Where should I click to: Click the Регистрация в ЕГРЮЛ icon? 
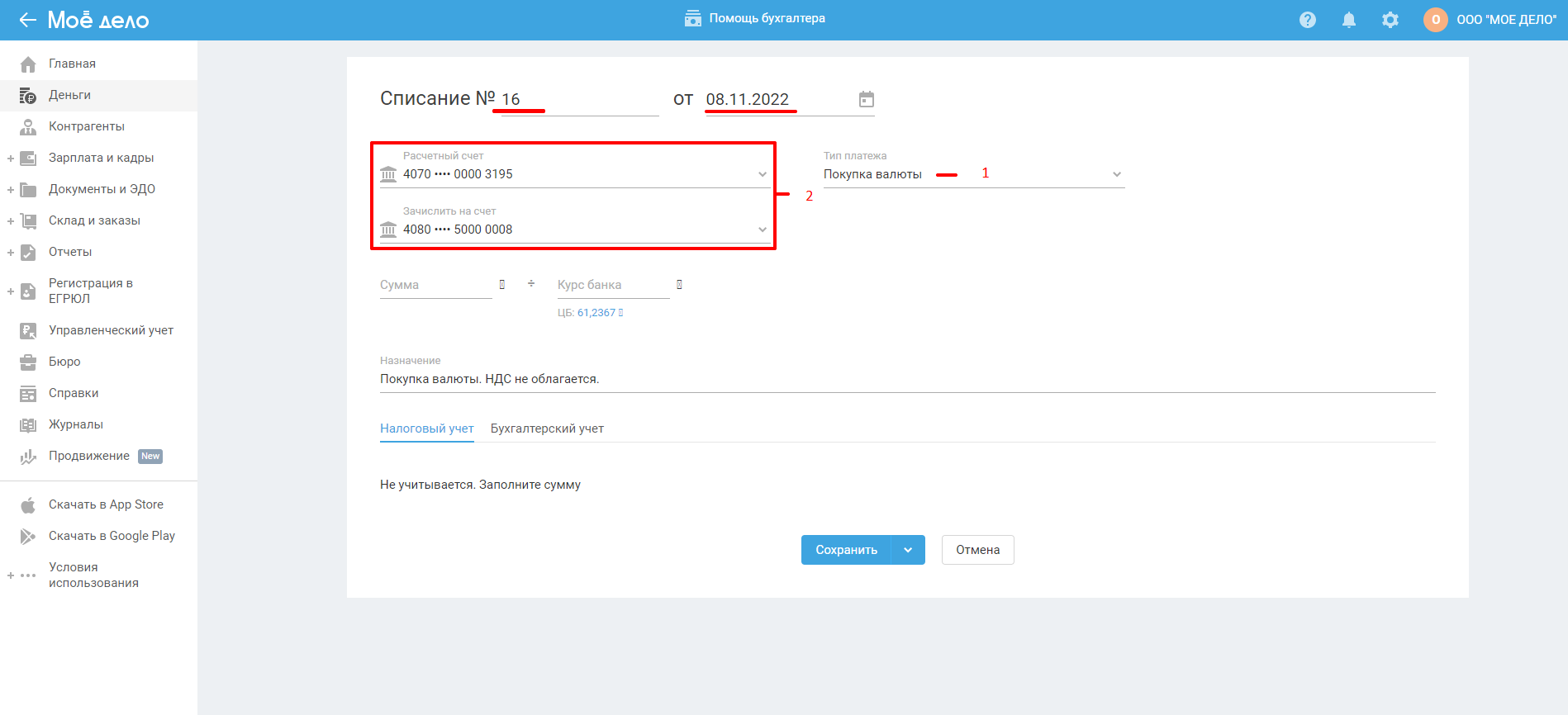pos(28,291)
